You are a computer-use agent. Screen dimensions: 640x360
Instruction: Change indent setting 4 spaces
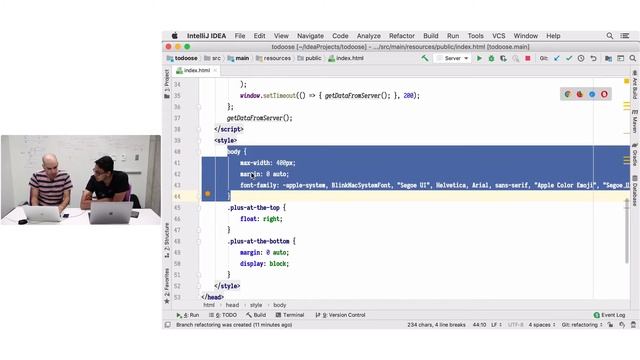[x=542, y=325]
